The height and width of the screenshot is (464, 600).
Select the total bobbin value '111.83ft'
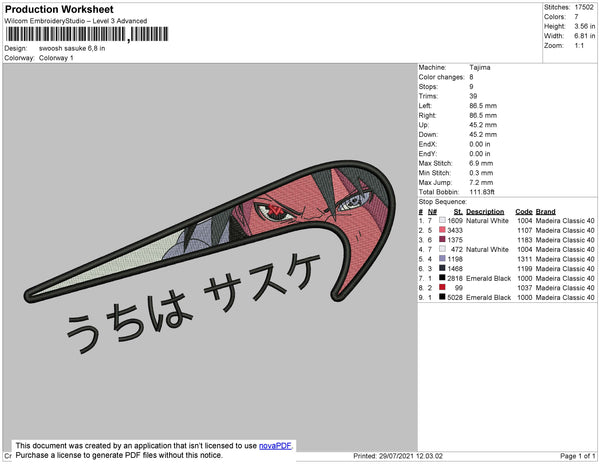[x=482, y=192]
